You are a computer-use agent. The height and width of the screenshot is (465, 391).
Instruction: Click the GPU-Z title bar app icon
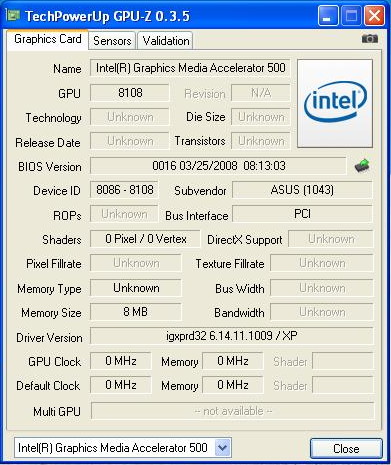(13, 15)
